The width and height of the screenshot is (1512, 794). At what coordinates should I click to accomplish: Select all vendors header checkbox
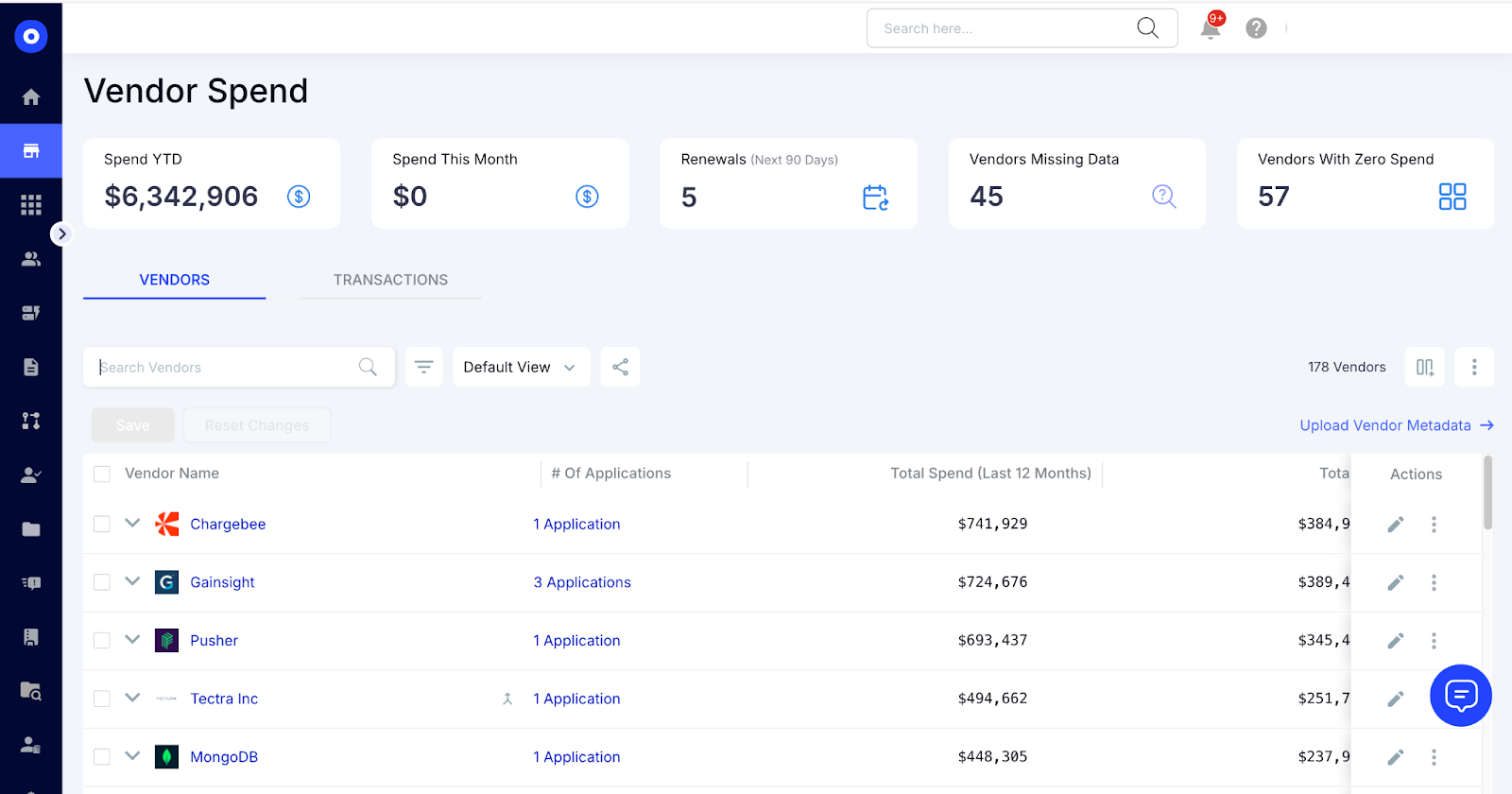[x=102, y=474]
